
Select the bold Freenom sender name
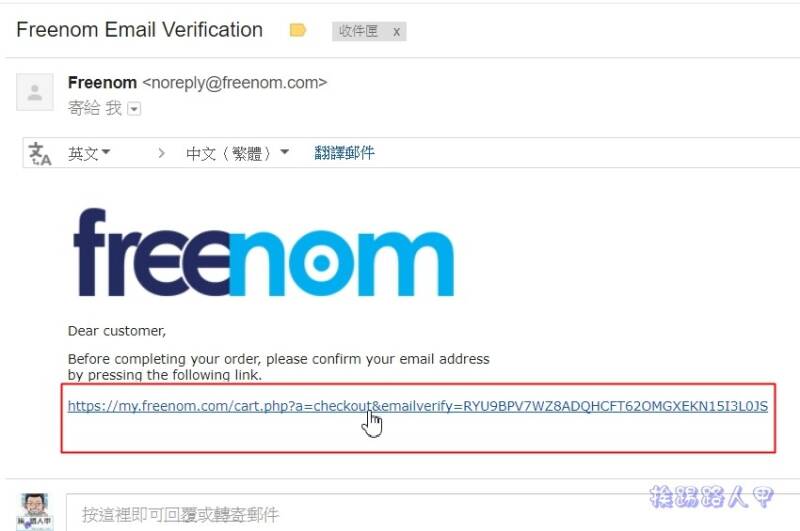[102, 83]
